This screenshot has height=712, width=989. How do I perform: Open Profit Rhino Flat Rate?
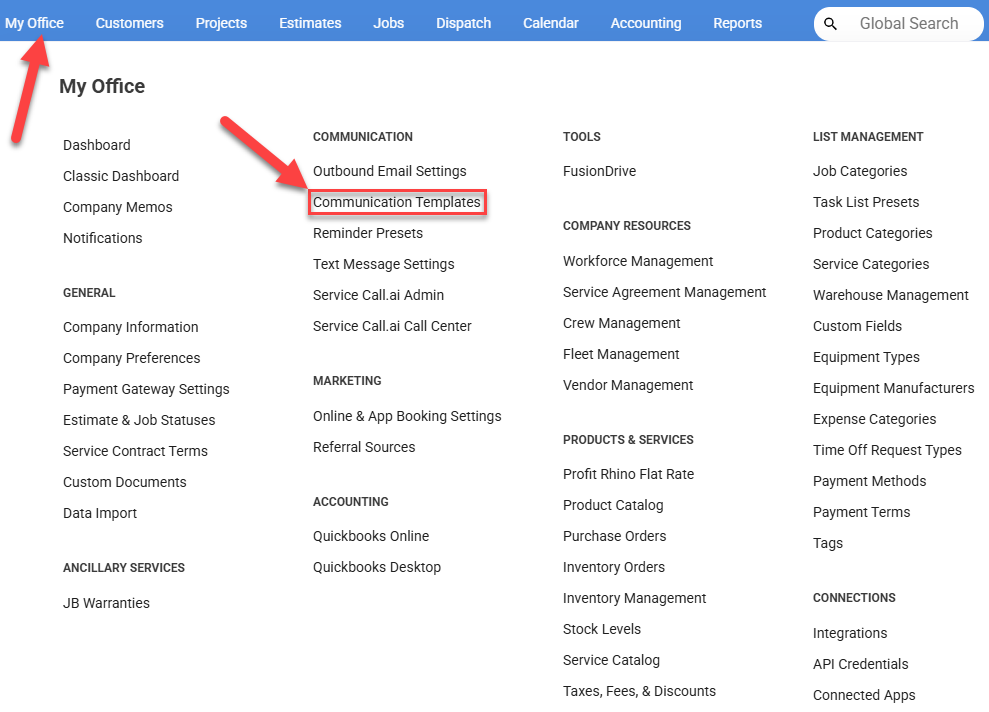pyautogui.click(x=628, y=474)
